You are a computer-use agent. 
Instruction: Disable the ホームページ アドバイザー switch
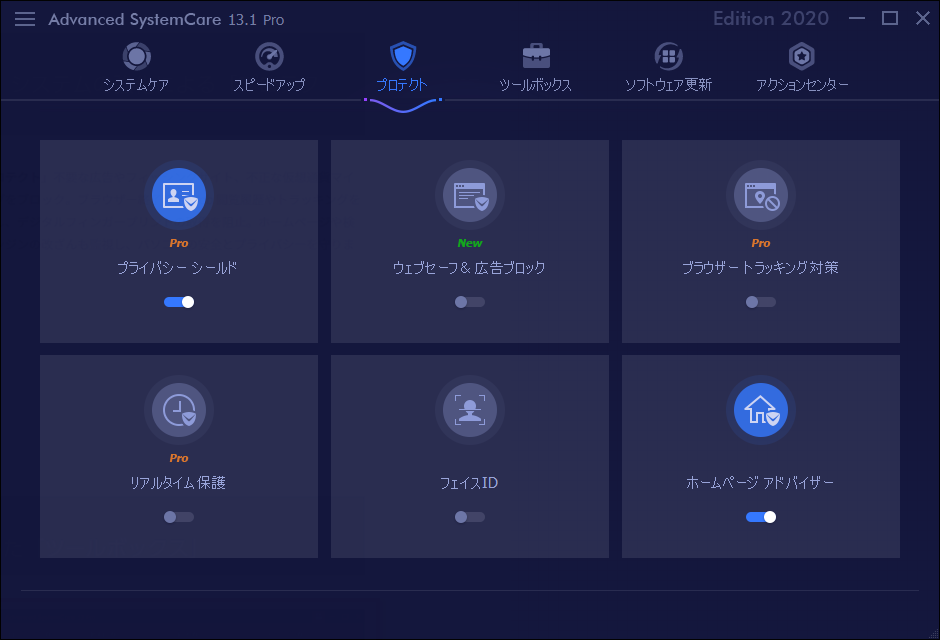point(761,517)
